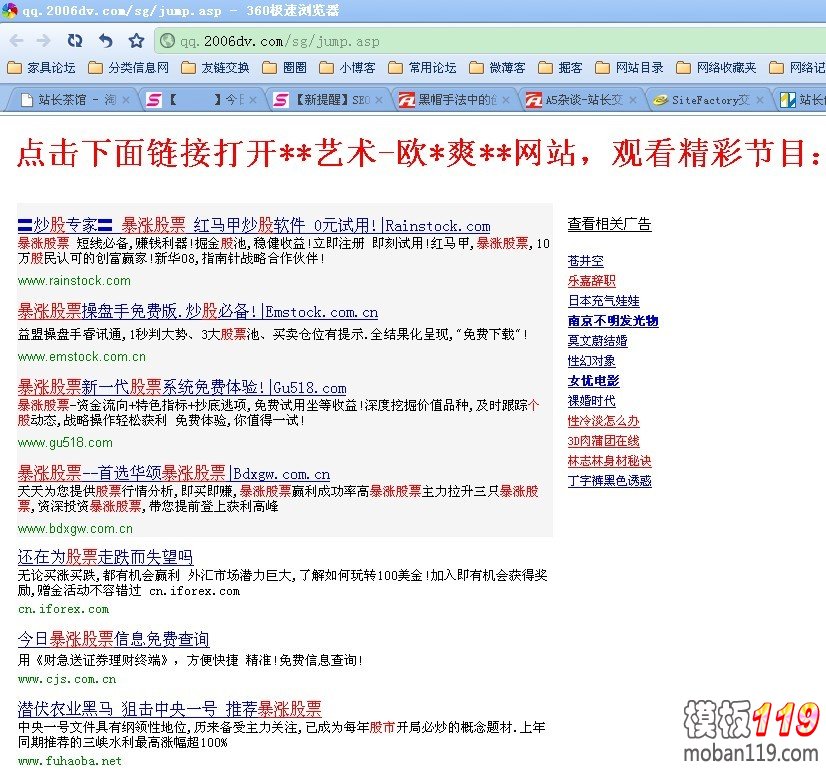Open the 还在为股票走跌而失望吗 link
Viewport: 826px width, 781px height.
[105, 557]
